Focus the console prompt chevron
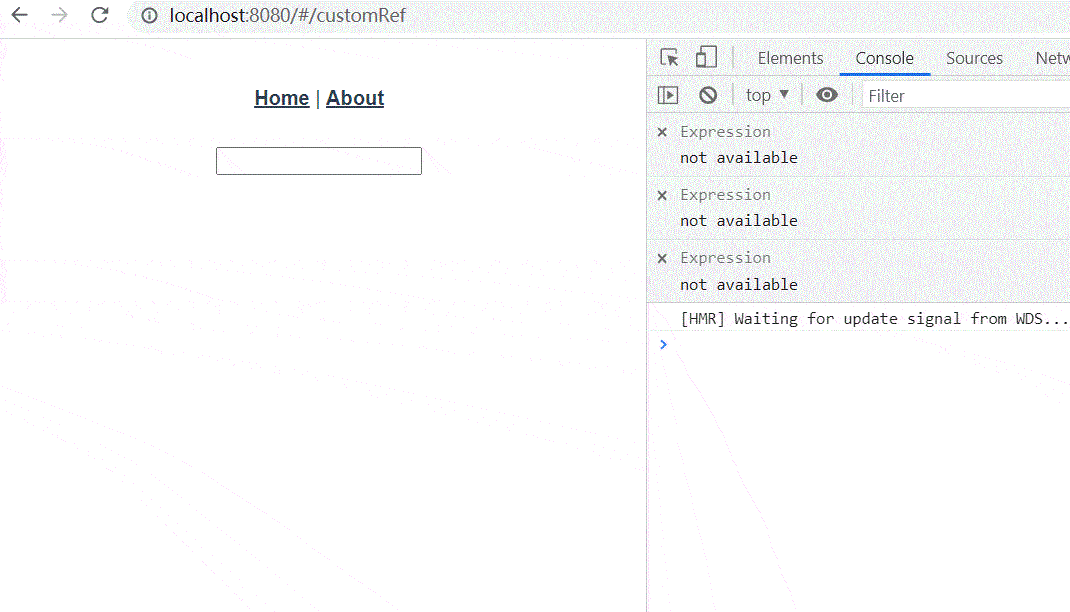Image resolution: width=1070 pixels, height=612 pixels. [x=663, y=345]
